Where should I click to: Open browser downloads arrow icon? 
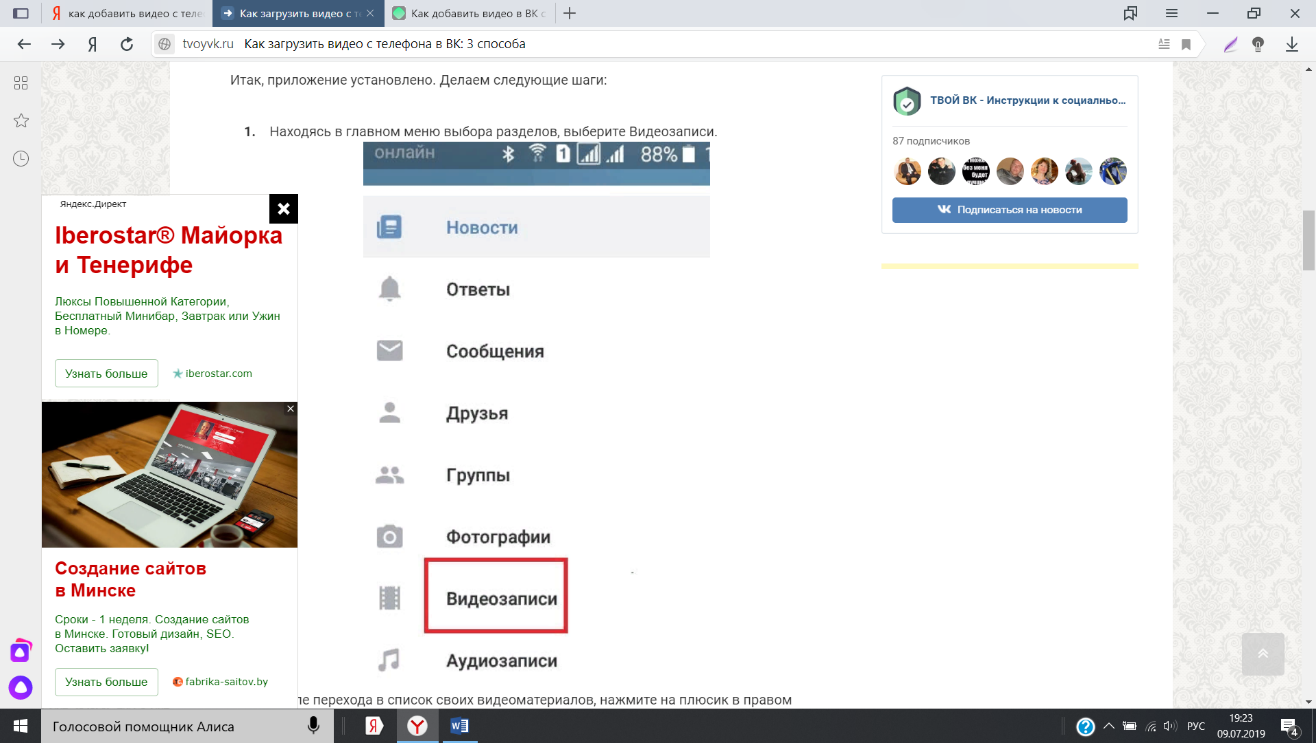coord(1292,44)
